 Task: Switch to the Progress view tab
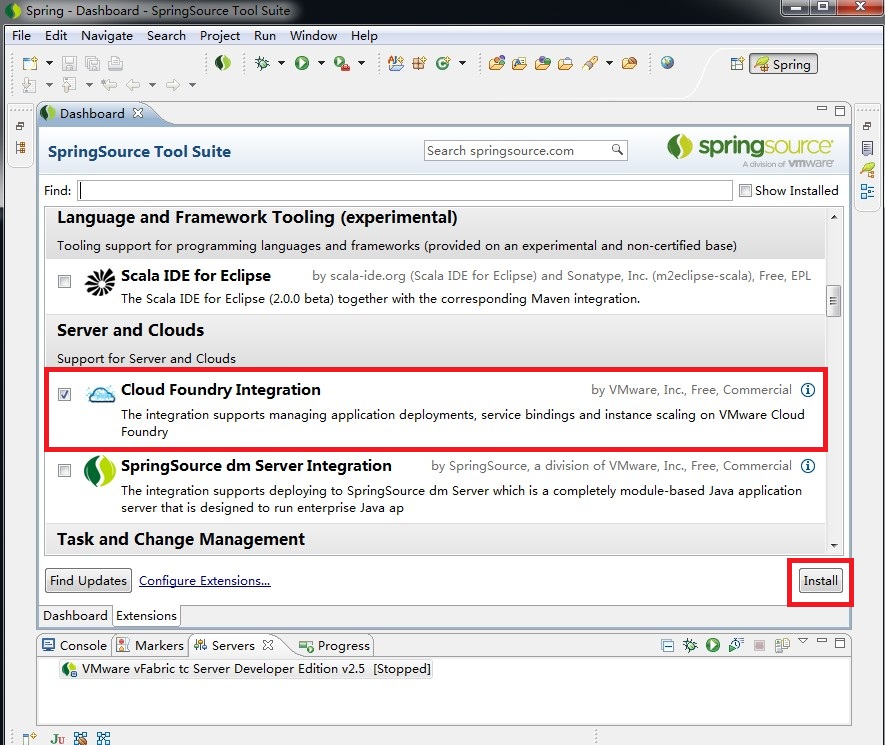coord(334,645)
